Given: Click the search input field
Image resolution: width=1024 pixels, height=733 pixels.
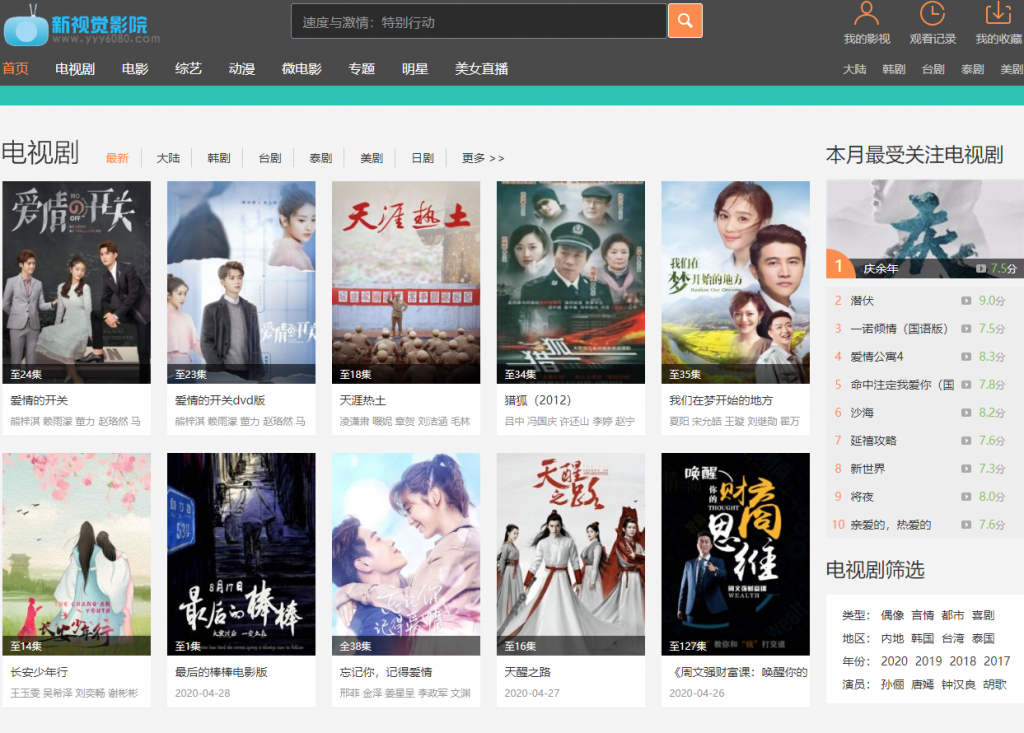Looking at the screenshot, I should (x=478, y=20).
